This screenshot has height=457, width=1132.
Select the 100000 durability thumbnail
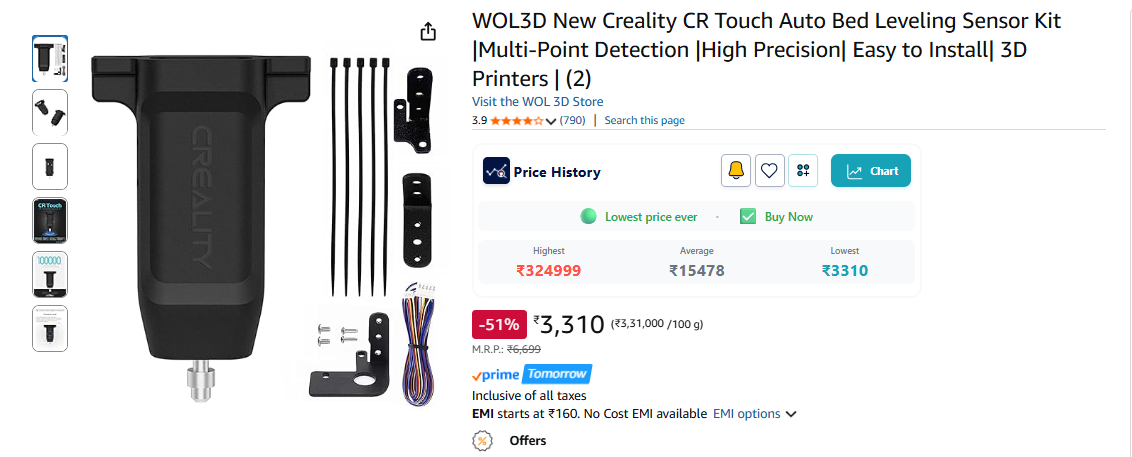pos(50,274)
